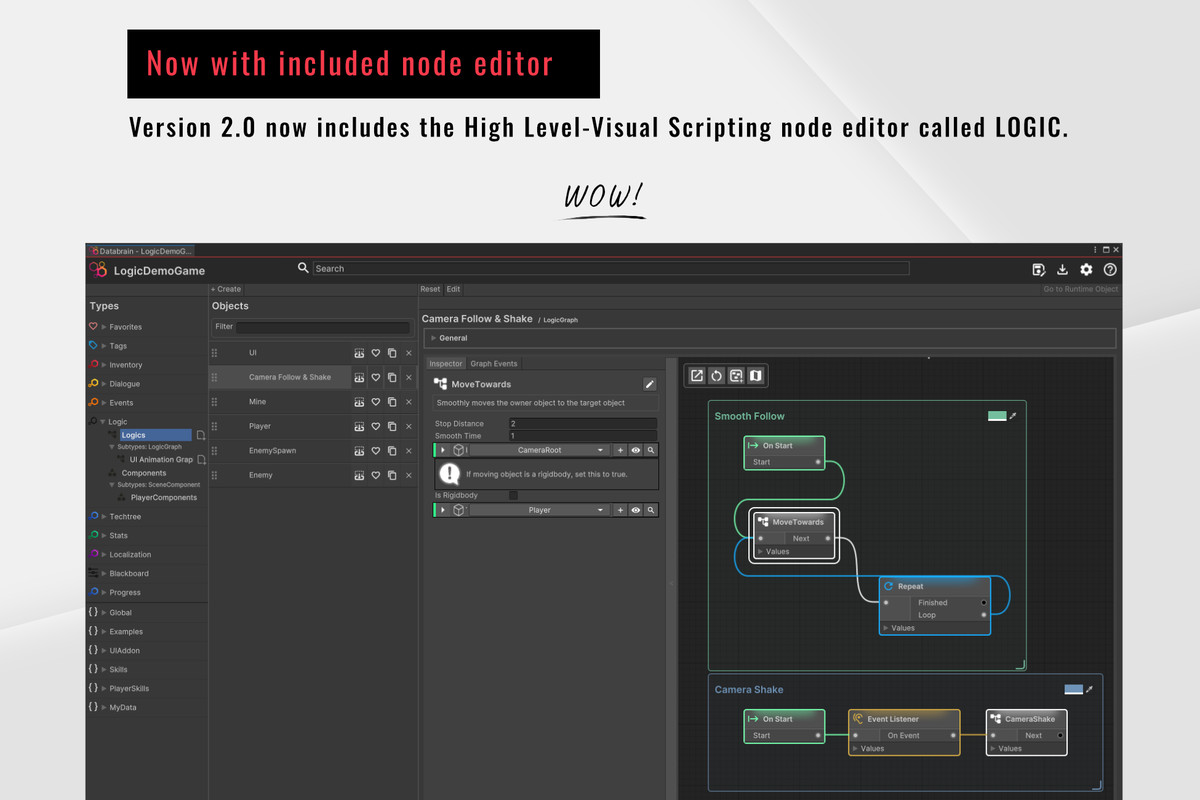Click the Search input field

coord(611,268)
